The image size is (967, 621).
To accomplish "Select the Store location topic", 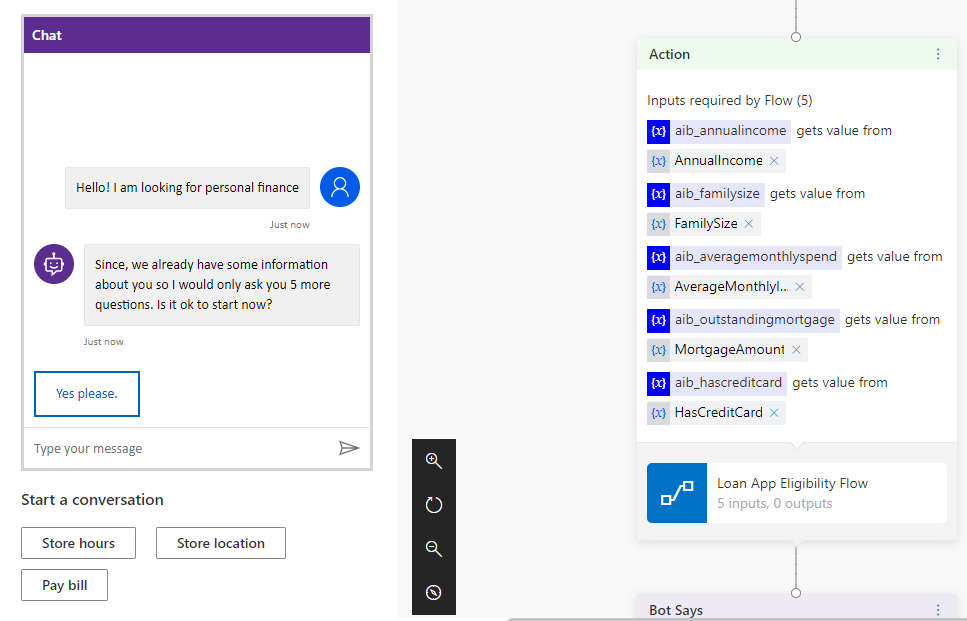I will 220,543.
